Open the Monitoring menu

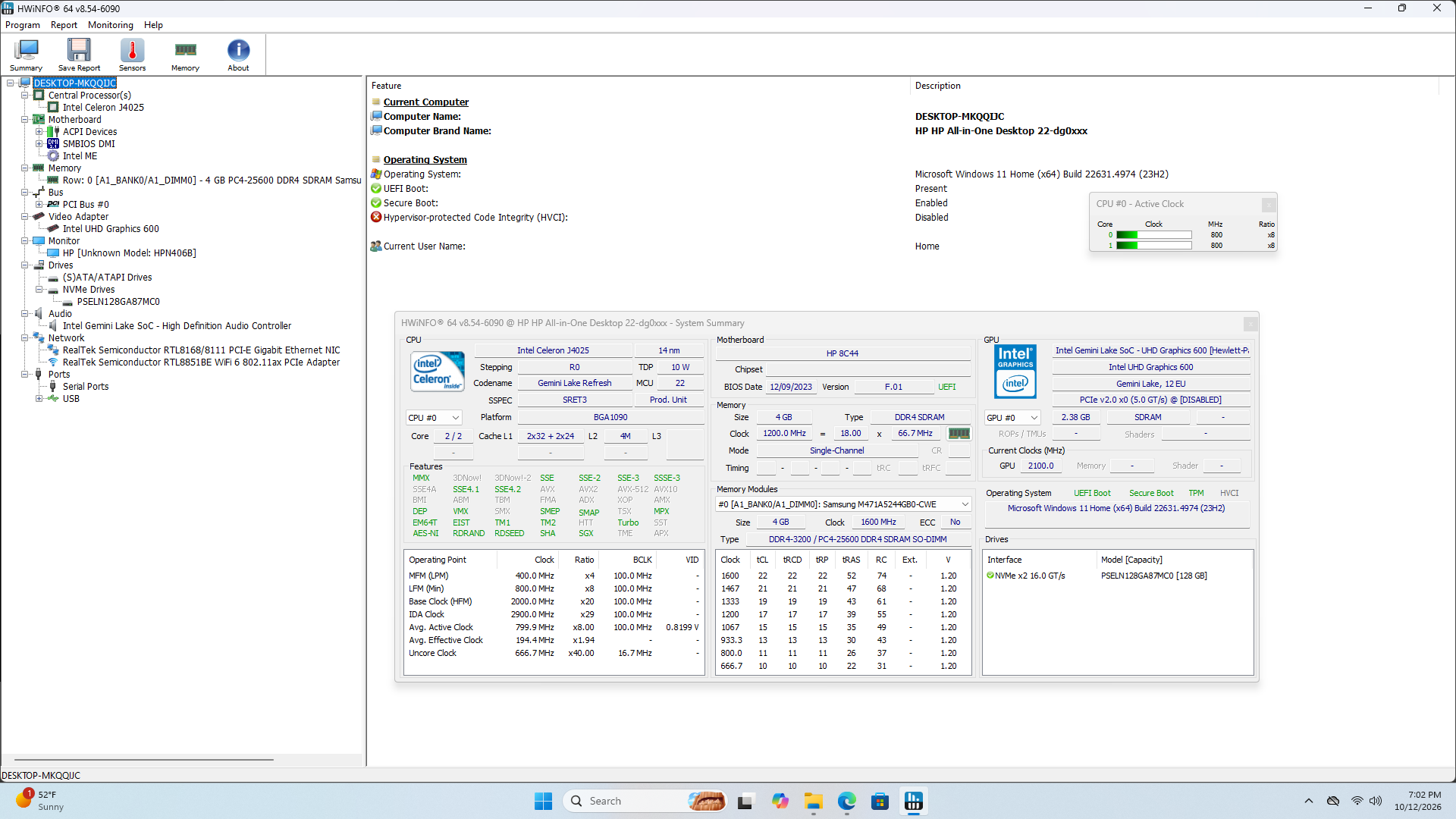(111, 25)
